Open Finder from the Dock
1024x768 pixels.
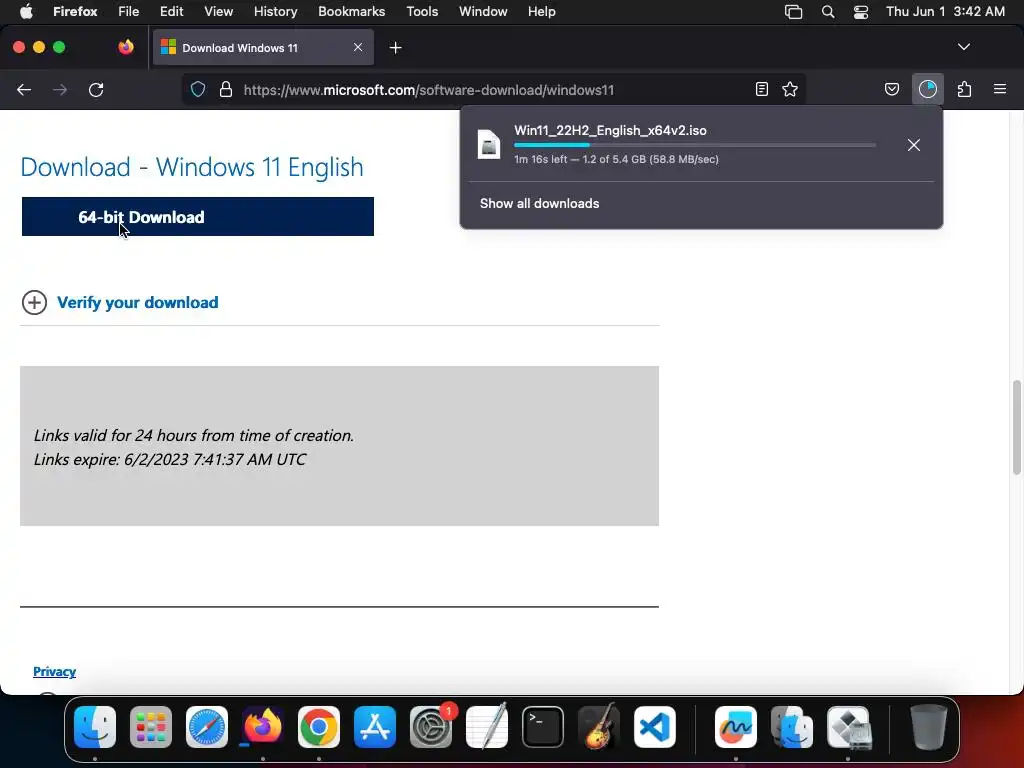[x=95, y=727]
